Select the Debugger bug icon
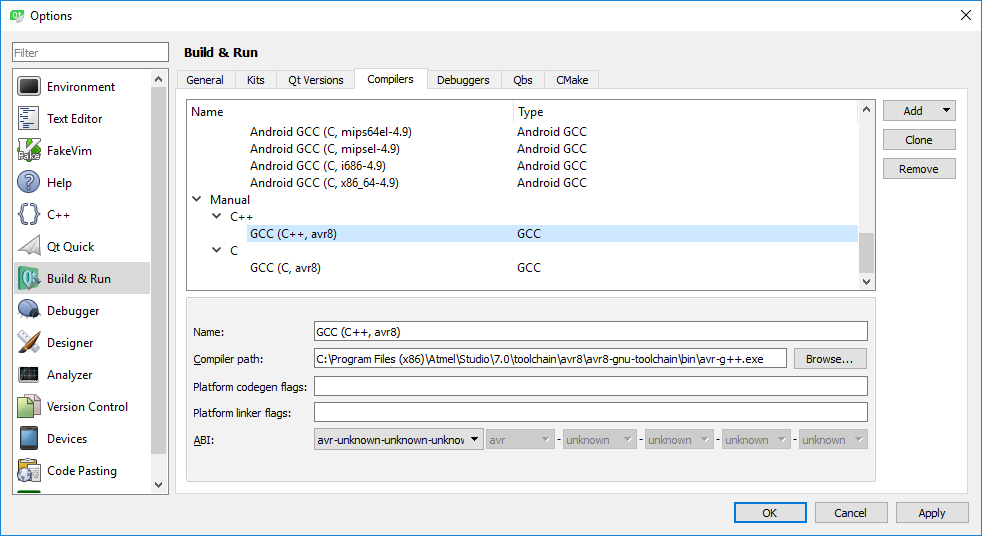This screenshot has width=982, height=536. (29, 311)
